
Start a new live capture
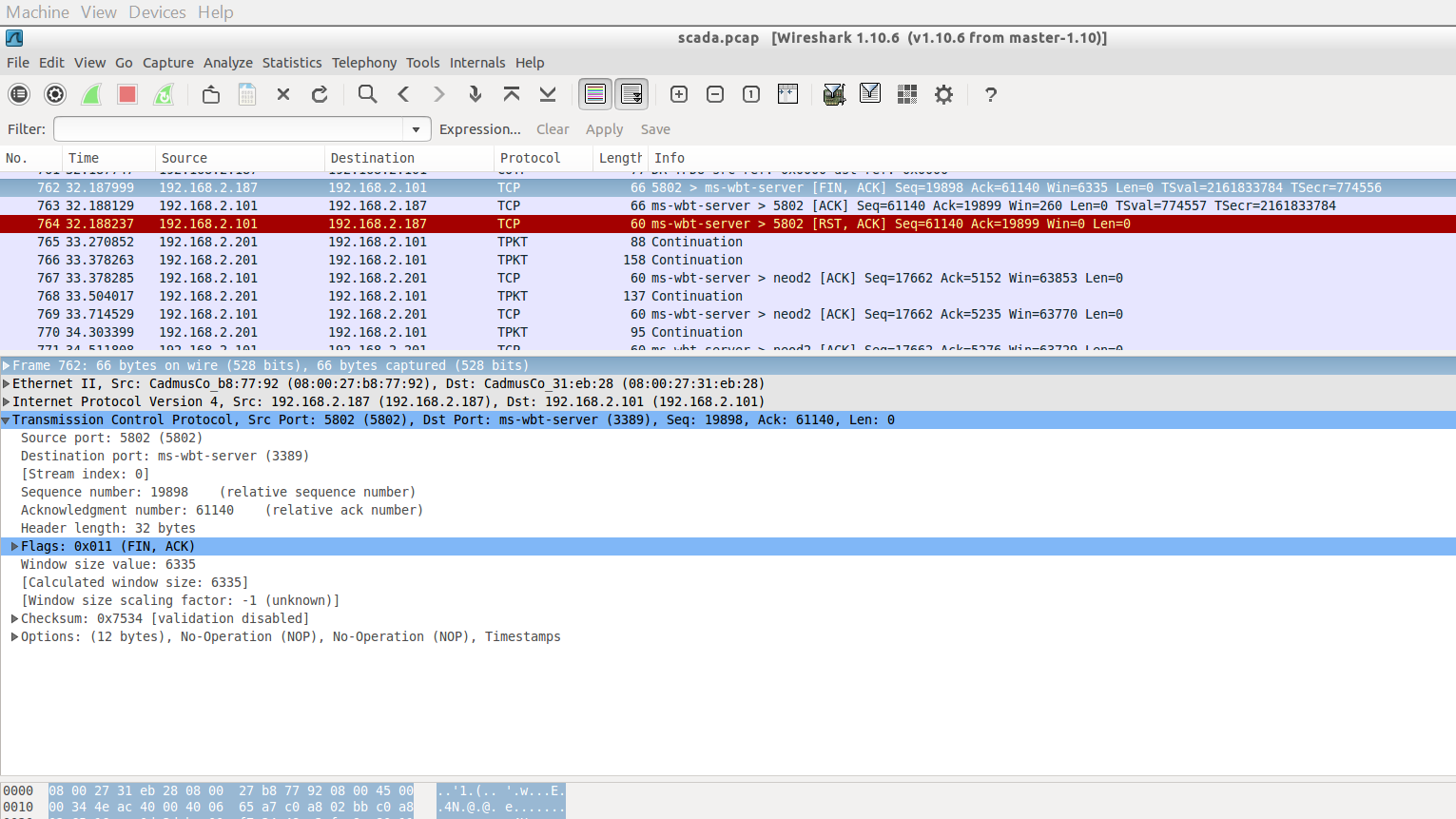91,94
